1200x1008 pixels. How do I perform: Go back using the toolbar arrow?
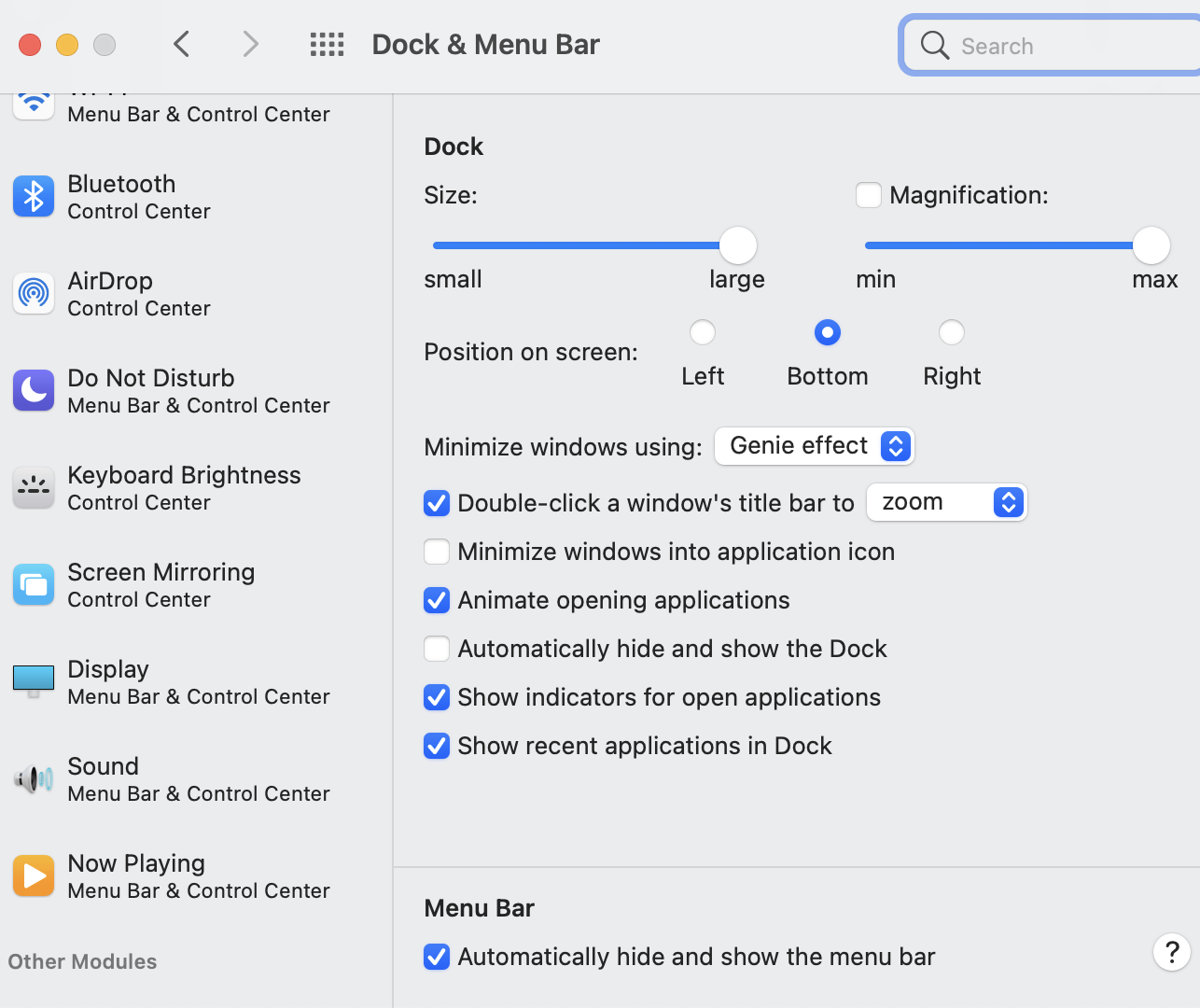(x=182, y=44)
